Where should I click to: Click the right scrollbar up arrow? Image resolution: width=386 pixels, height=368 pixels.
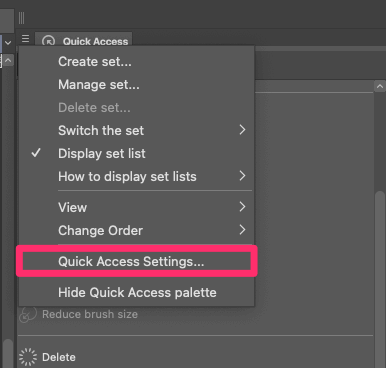point(380,87)
